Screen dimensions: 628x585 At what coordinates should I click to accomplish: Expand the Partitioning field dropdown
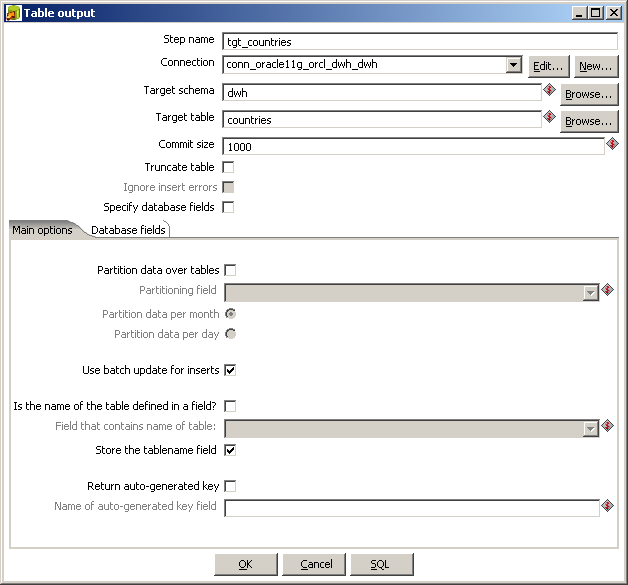click(x=590, y=293)
